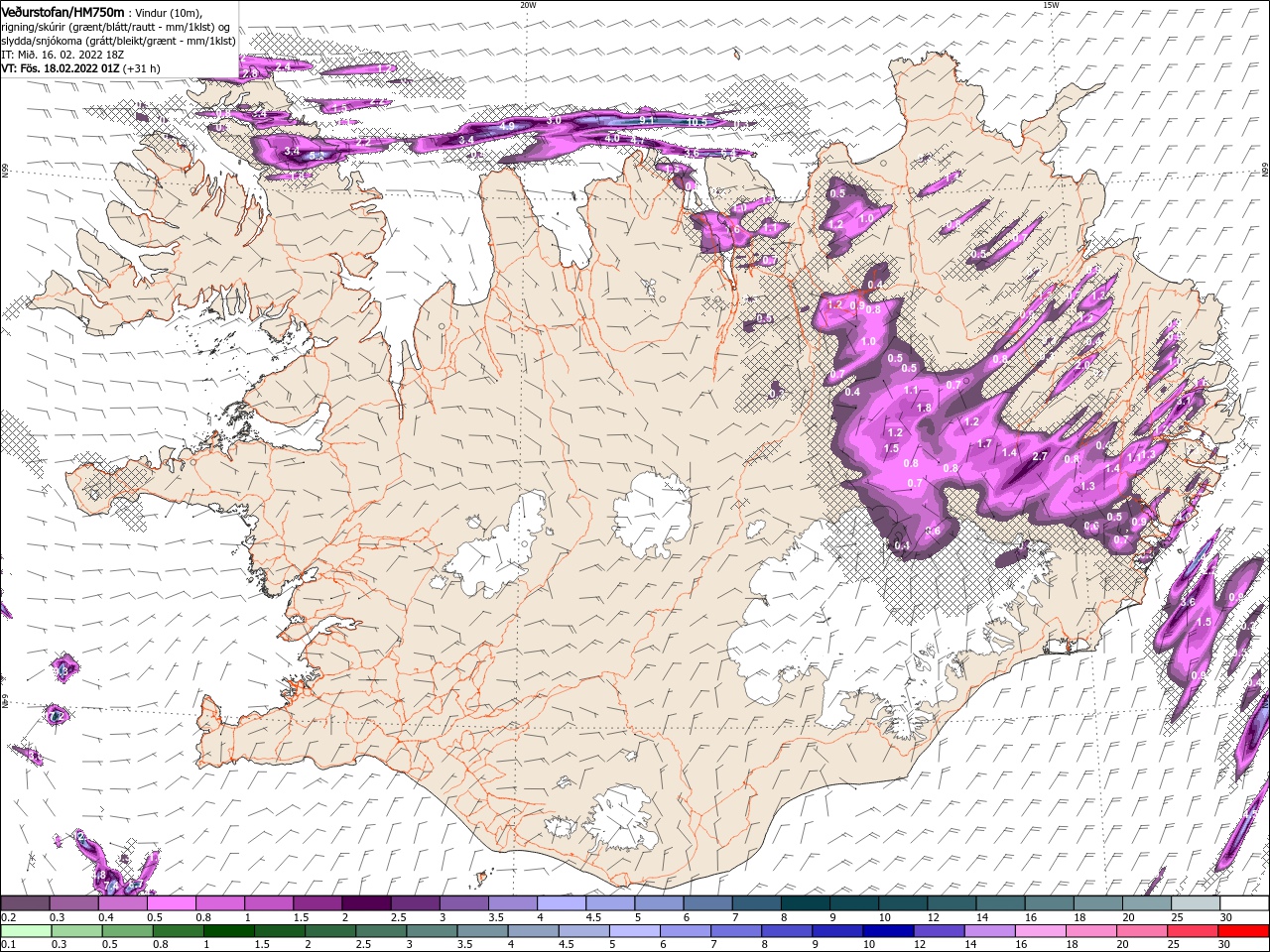Viewport: 1270px width, 952px height.
Task: Select the 0.2 swatch in snow scale
Action: 25,903
